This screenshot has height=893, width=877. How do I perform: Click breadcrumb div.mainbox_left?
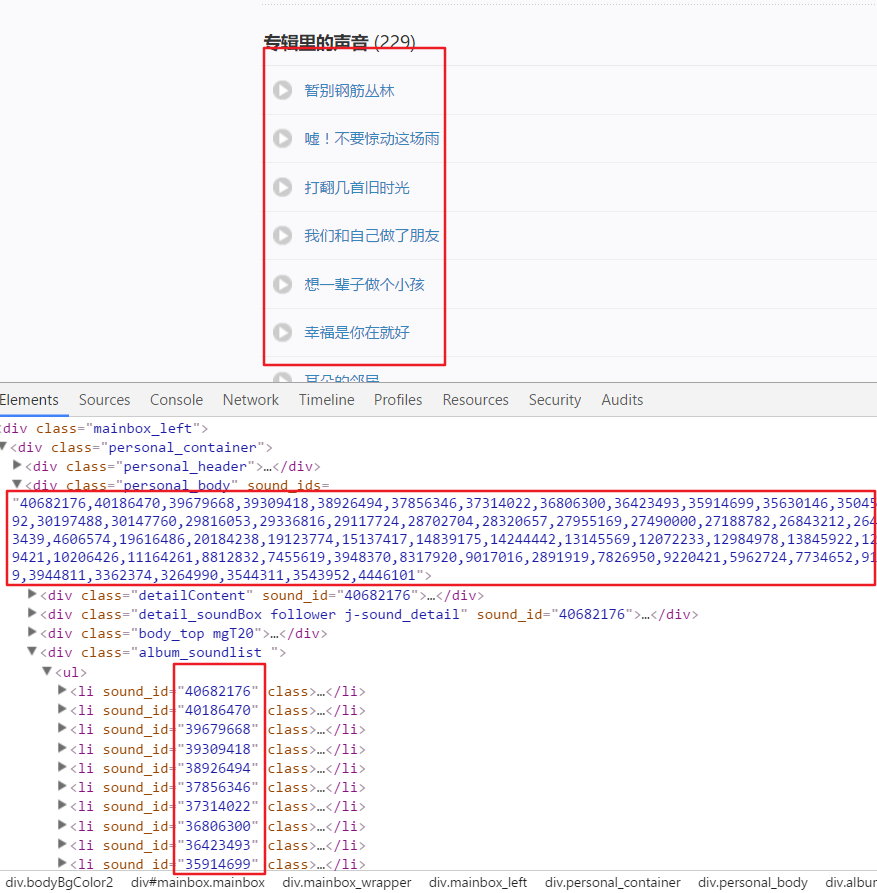[478, 882]
